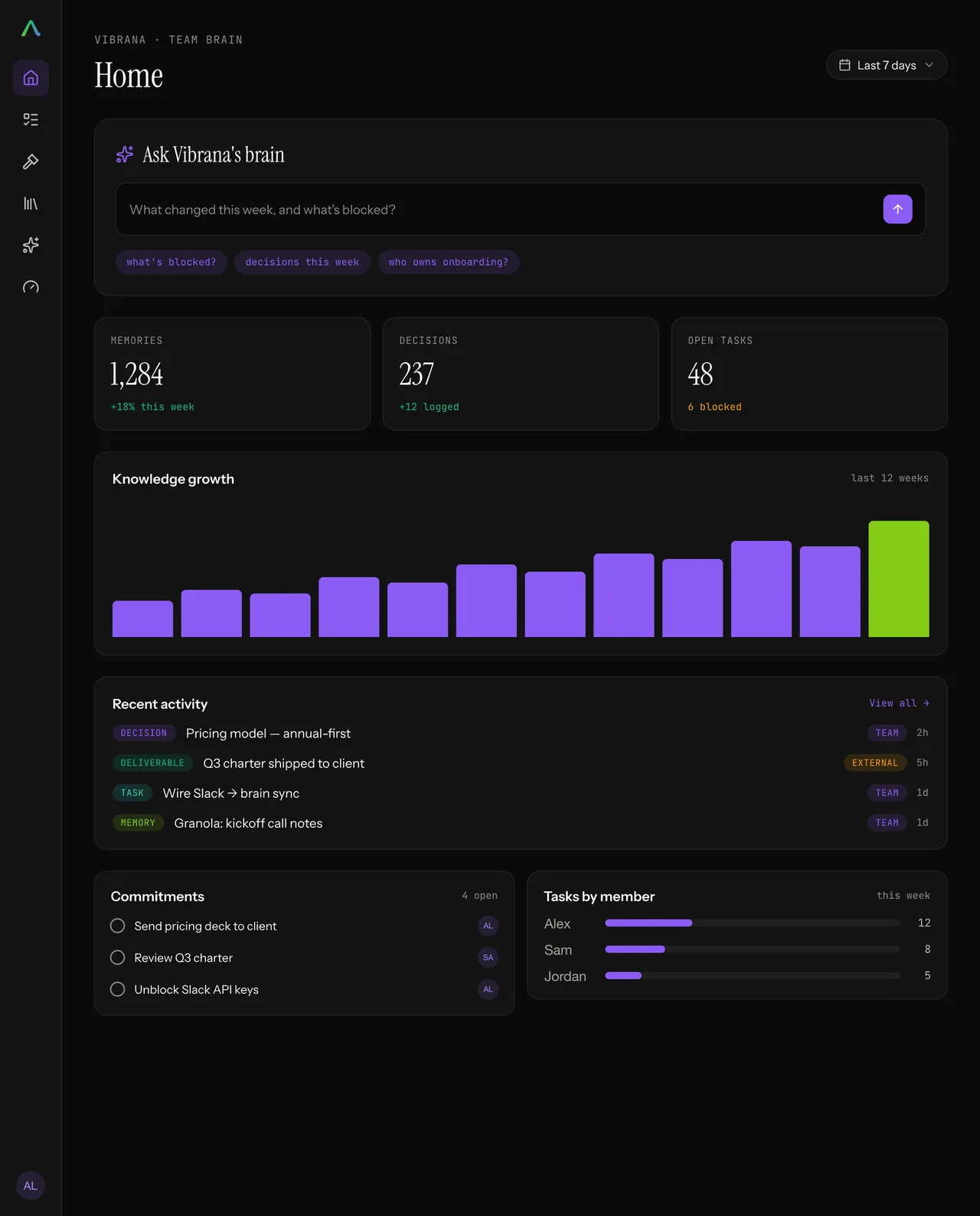The width and height of the screenshot is (980, 1216).
Task: Open the gauge metrics sidebar icon
Action: [x=31, y=287]
